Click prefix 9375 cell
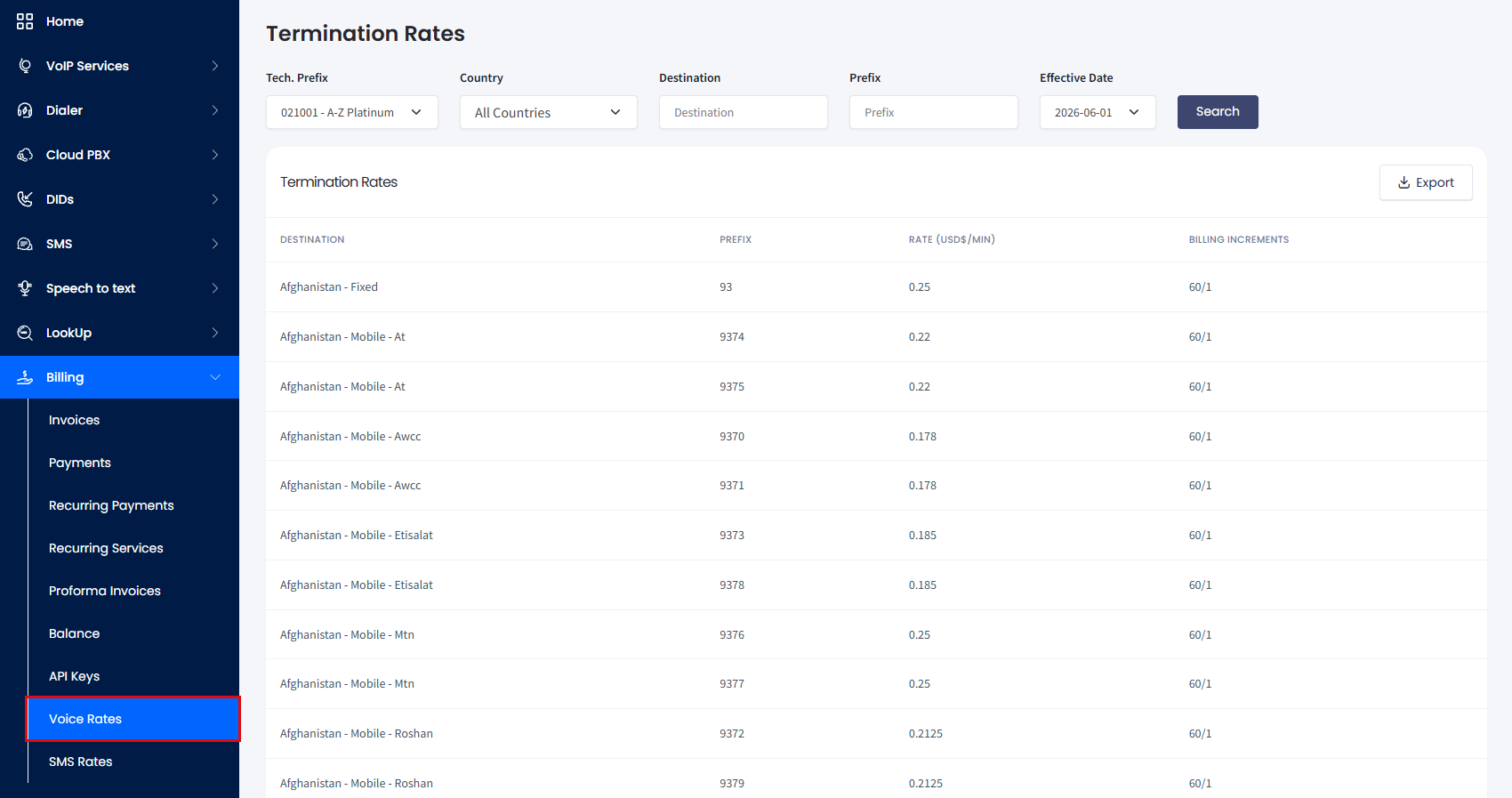The image size is (1512, 798). pyautogui.click(x=732, y=387)
